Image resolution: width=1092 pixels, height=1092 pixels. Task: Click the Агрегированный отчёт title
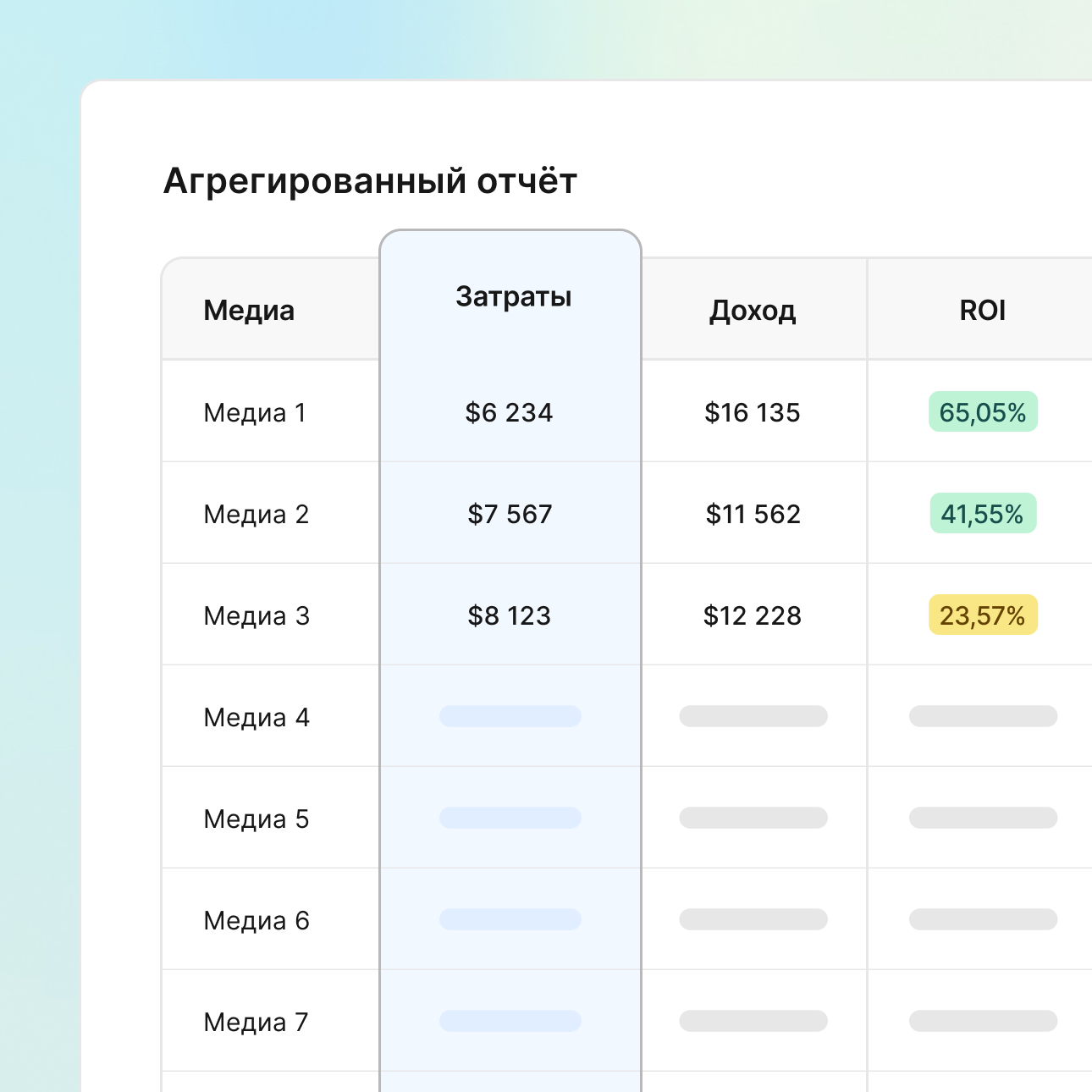coord(370,181)
